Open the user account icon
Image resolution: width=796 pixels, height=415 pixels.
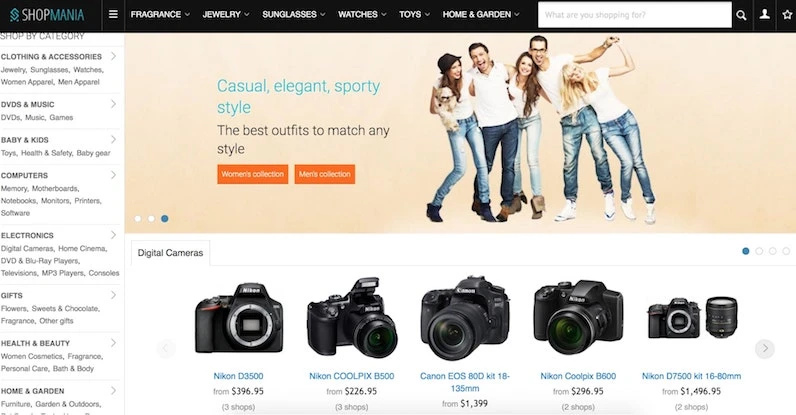pos(765,15)
